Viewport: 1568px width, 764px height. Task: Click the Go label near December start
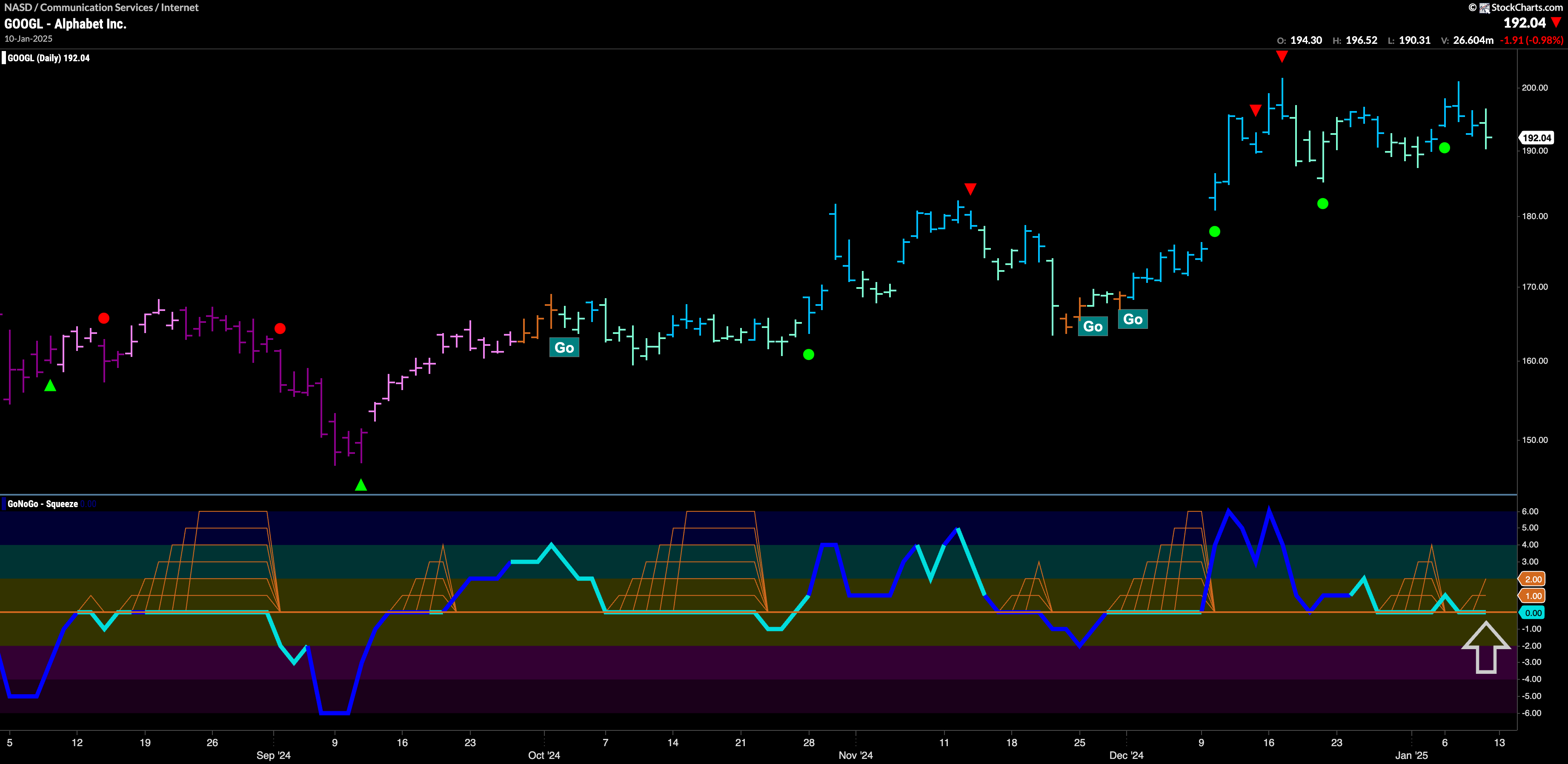[x=1133, y=319]
